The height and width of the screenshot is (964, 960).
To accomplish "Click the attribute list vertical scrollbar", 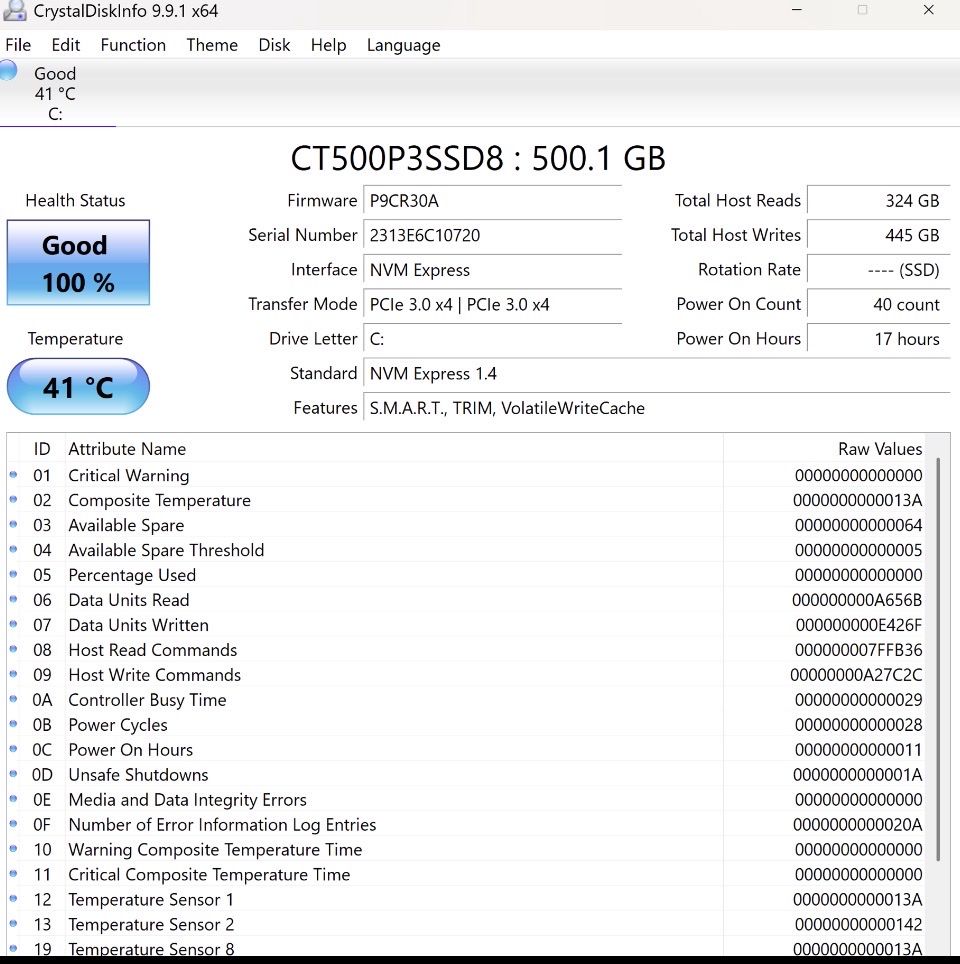I will 938,660.
